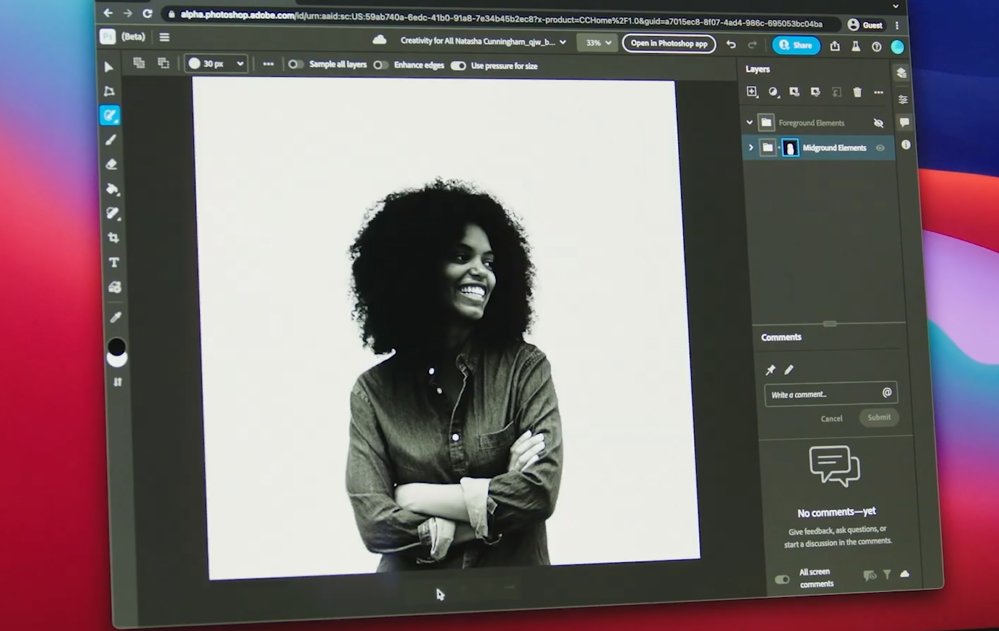Select the Brush tool in the toolbar
The width and height of the screenshot is (999, 631).
coord(111,140)
